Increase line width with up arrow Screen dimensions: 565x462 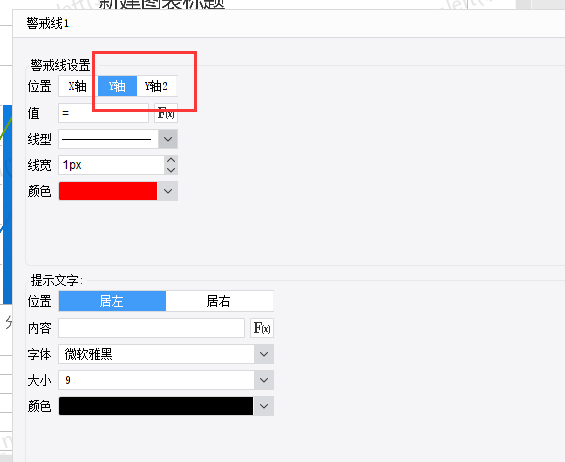(x=171, y=160)
